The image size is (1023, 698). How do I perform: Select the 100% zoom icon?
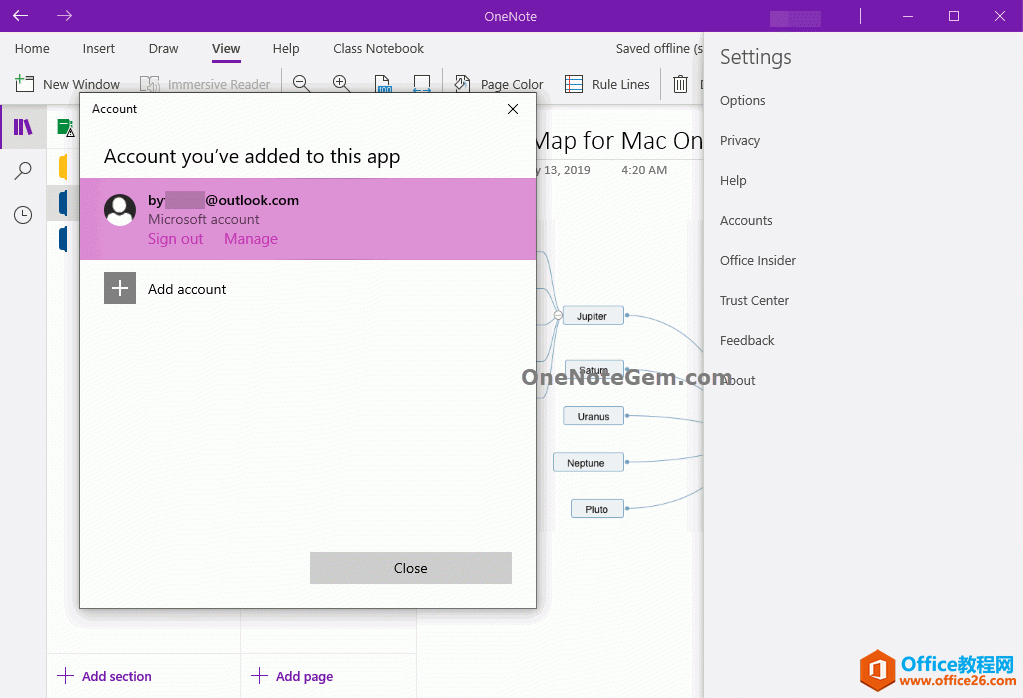point(383,83)
